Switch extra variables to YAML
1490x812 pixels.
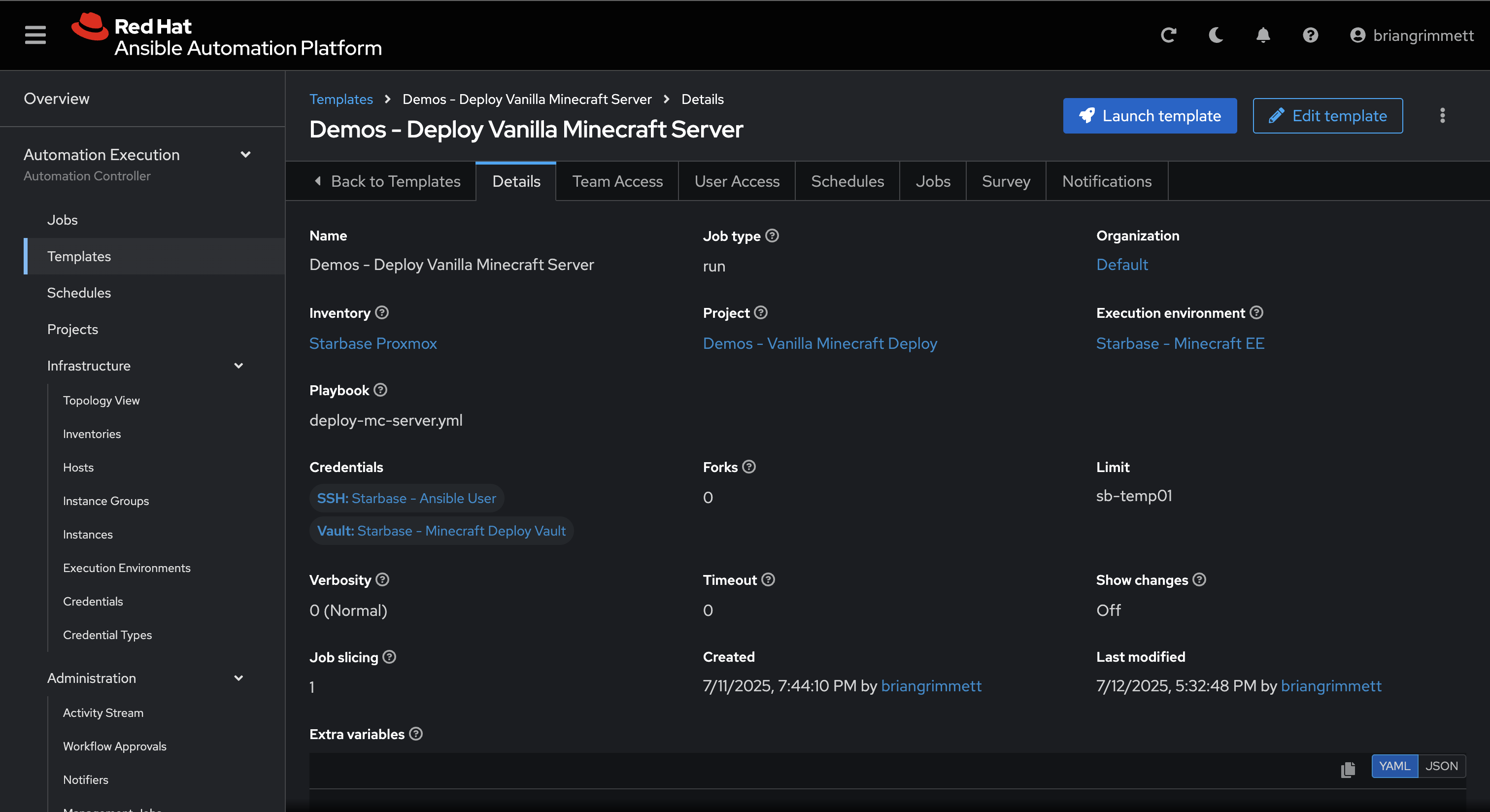click(1394, 766)
